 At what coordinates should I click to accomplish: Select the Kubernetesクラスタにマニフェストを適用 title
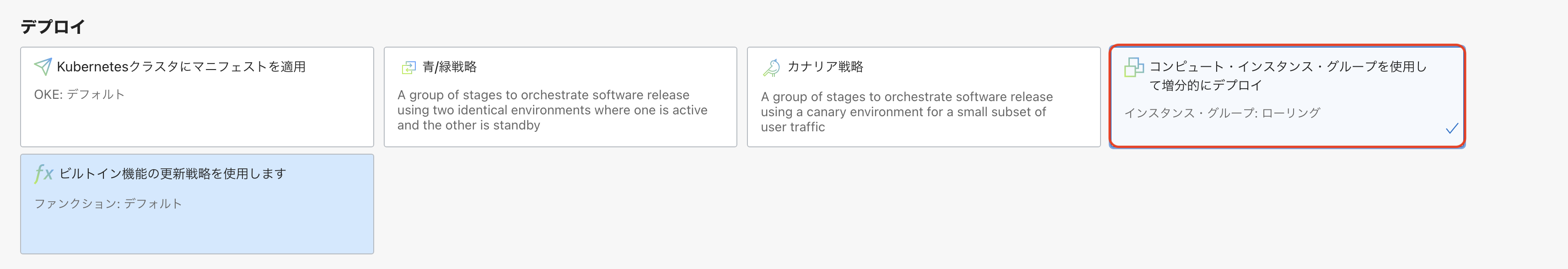(181, 66)
